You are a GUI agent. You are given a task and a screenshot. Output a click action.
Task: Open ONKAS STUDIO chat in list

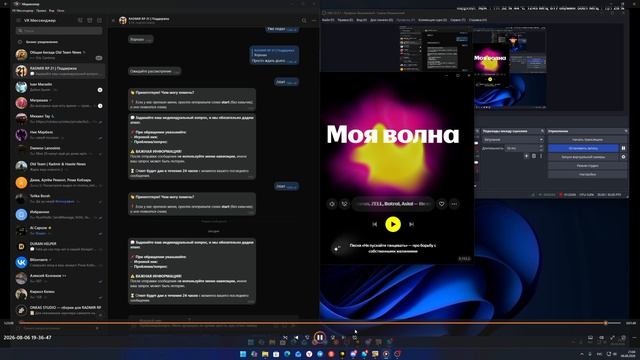point(59,310)
